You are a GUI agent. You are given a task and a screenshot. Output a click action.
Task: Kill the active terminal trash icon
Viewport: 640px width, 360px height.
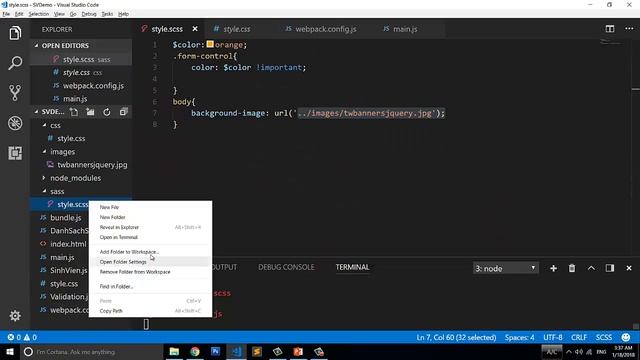[572, 268]
